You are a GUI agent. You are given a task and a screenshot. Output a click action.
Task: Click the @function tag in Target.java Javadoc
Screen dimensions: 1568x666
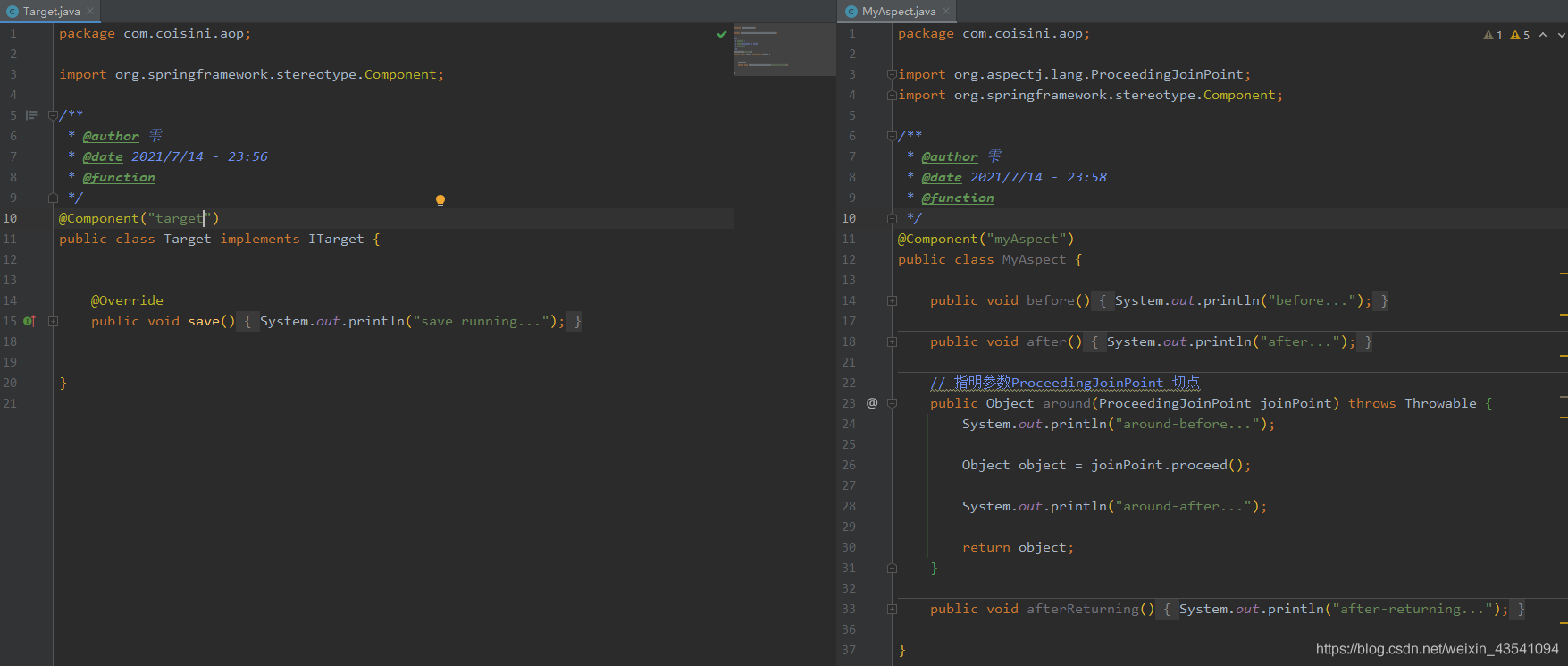[119, 177]
